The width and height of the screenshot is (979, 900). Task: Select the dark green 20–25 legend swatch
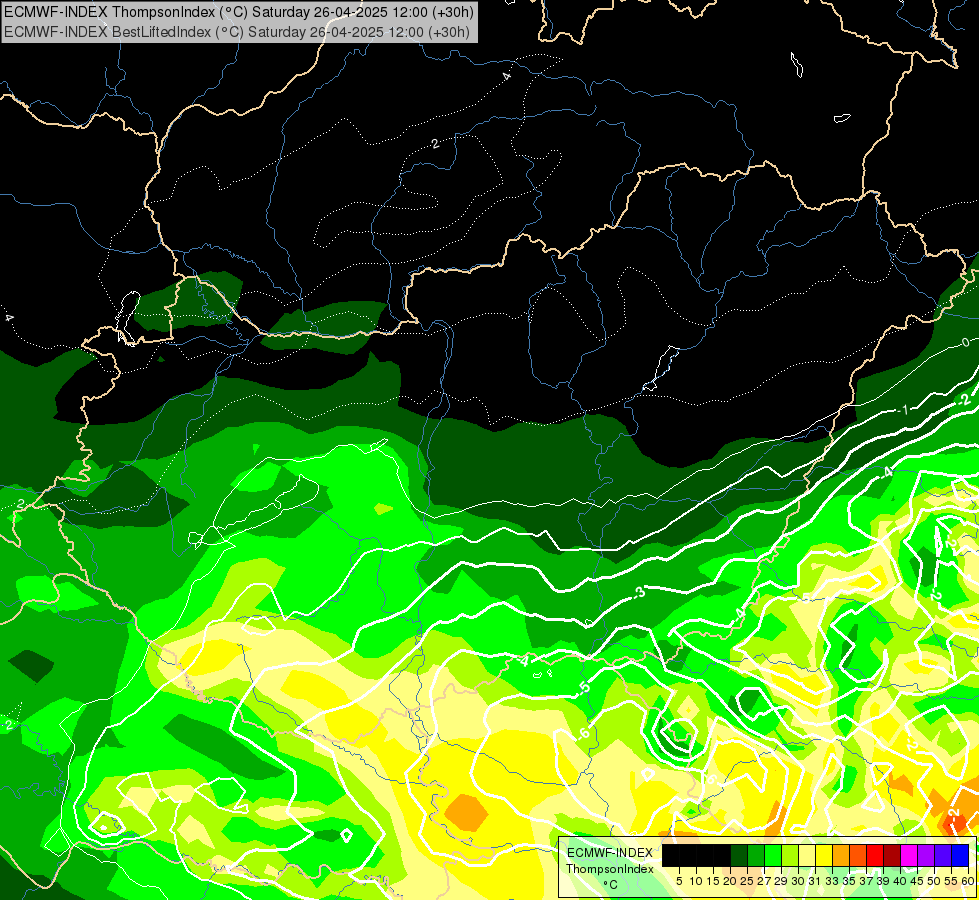pyautogui.click(x=739, y=855)
